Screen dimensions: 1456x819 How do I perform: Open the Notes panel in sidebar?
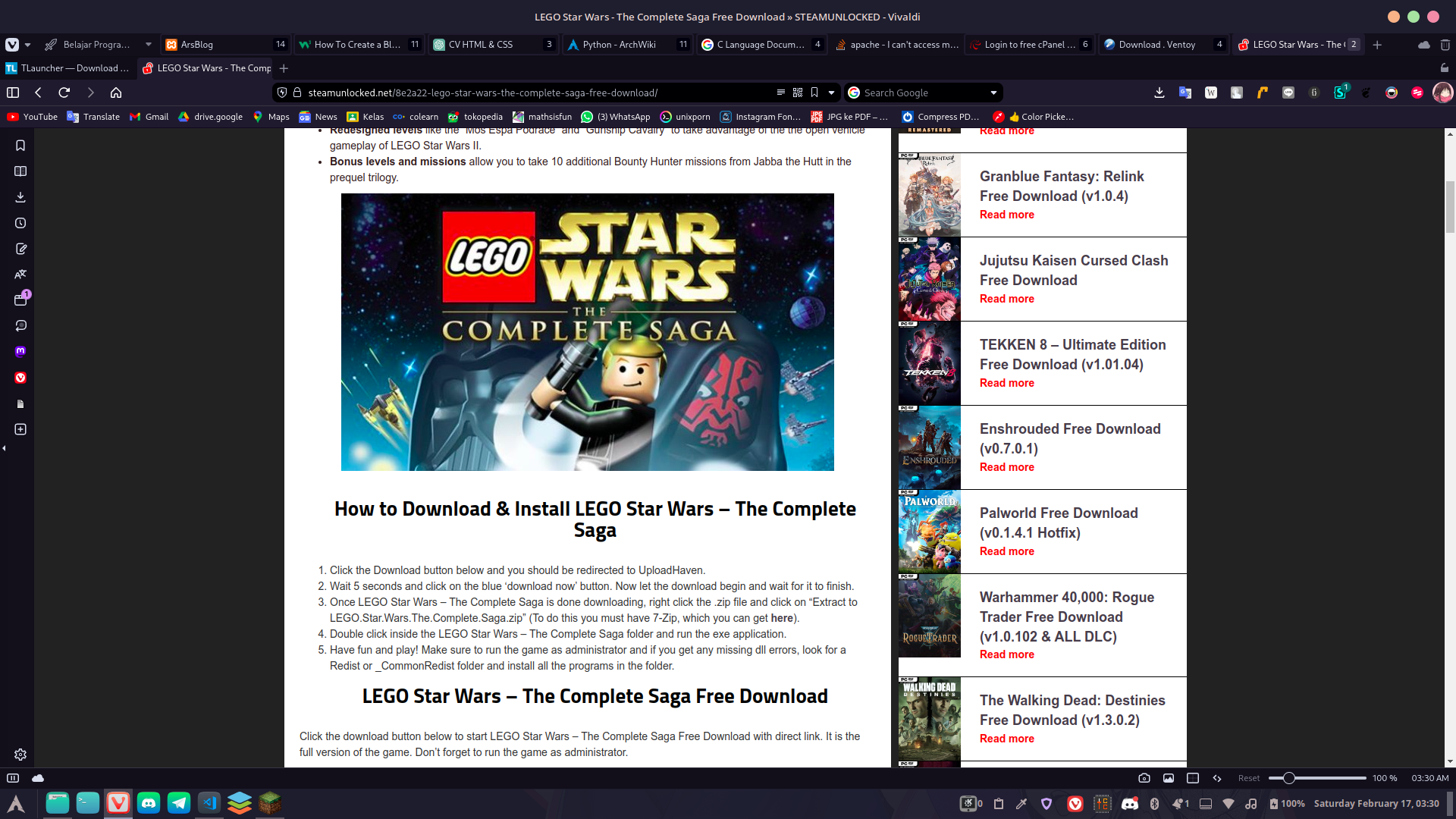click(20, 249)
